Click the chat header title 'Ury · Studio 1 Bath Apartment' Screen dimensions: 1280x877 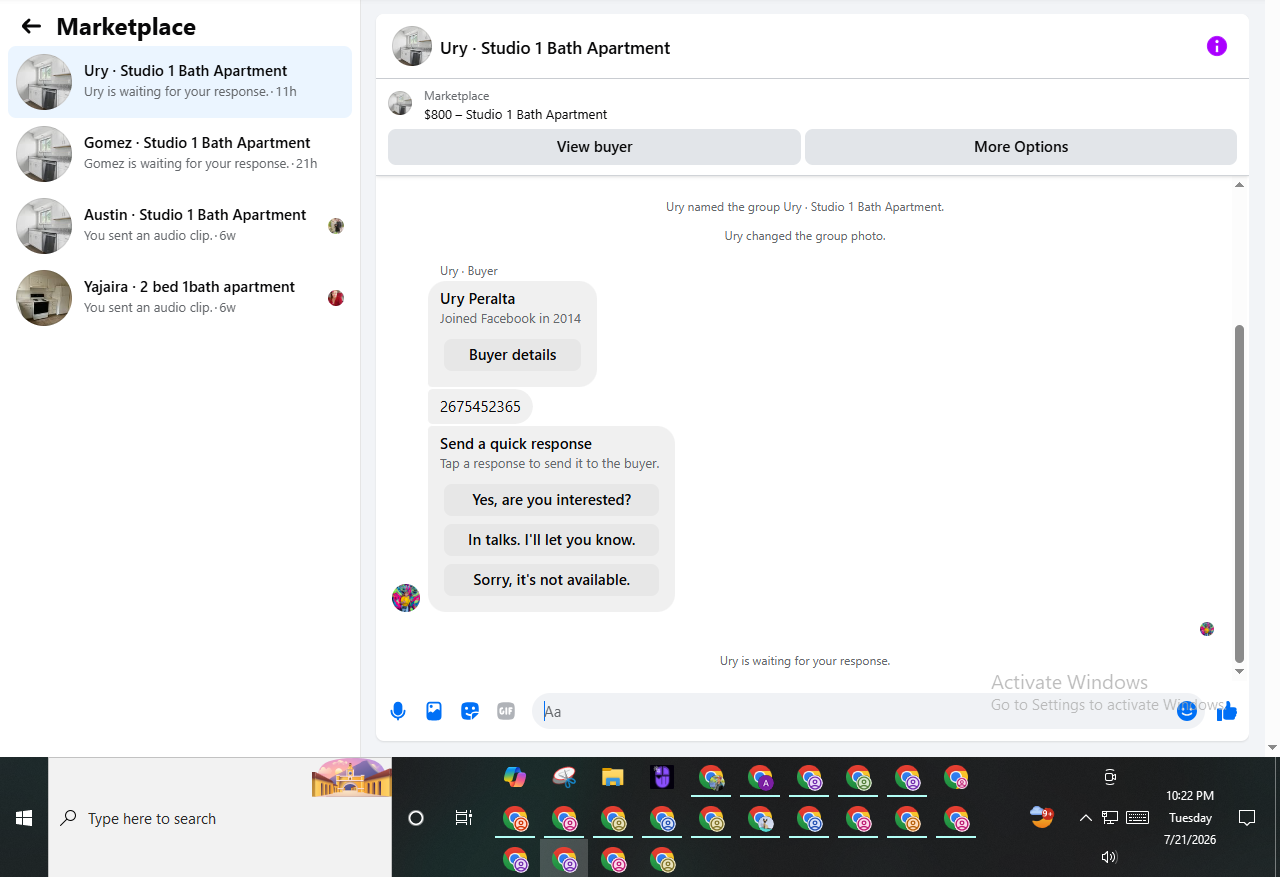click(555, 48)
